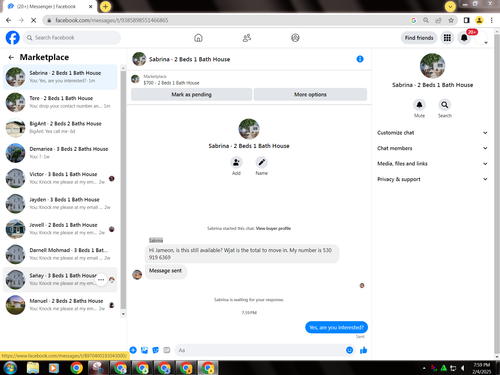Add people to the chat
The width and height of the screenshot is (500, 375).
(236, 162)
